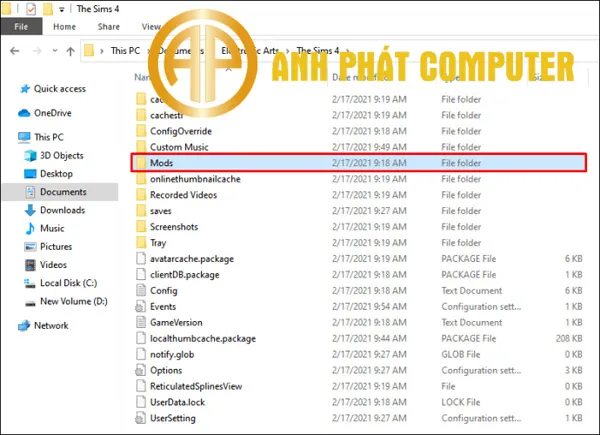Viewport: 600px width, 435px height.
Task: Select This PC in navigation pane
Action: coord(49,137)
